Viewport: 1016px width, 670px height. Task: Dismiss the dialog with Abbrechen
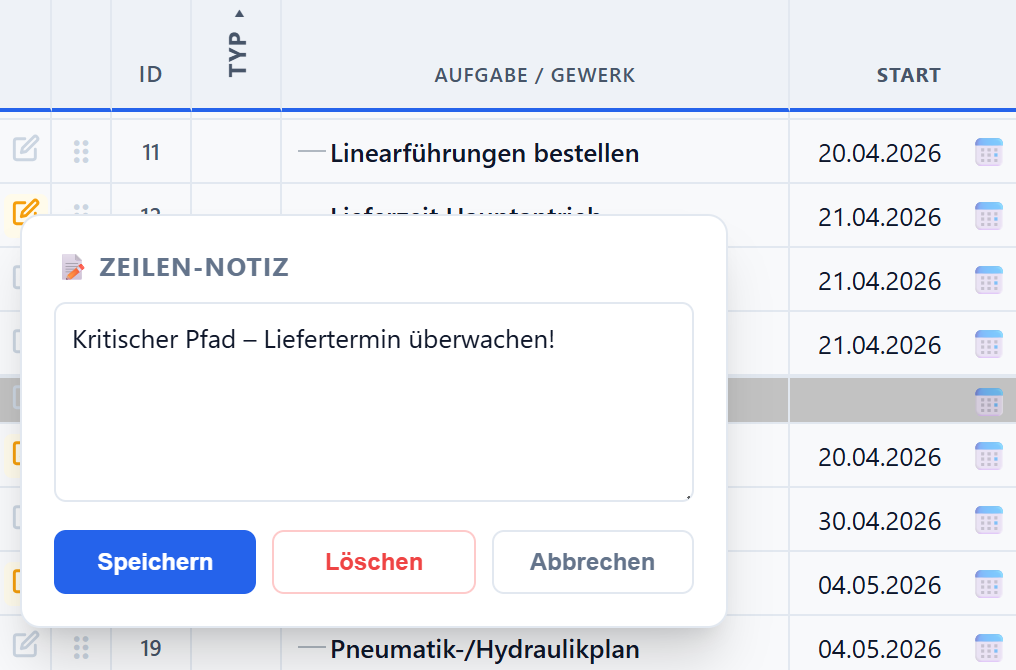coord(592,561)
